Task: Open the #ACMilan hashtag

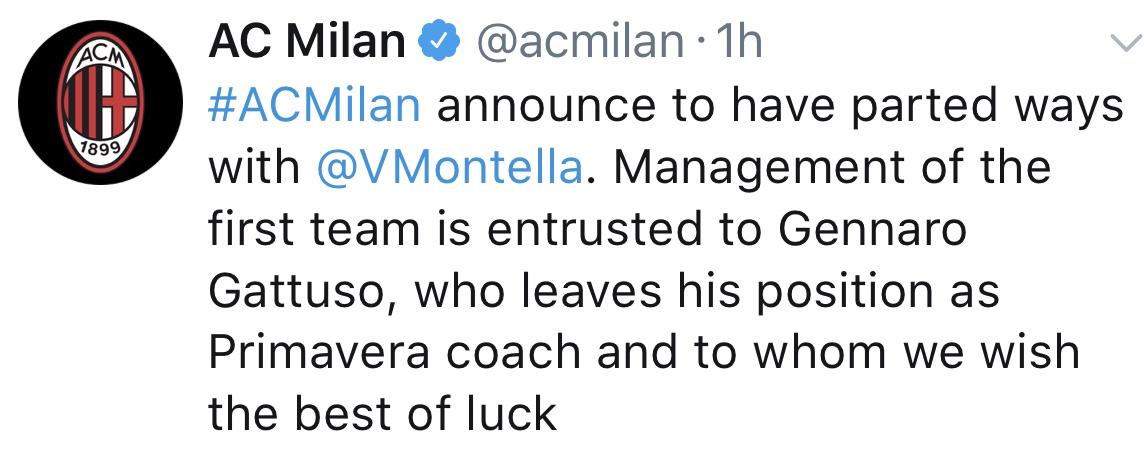Action: (x=314, y=106)
